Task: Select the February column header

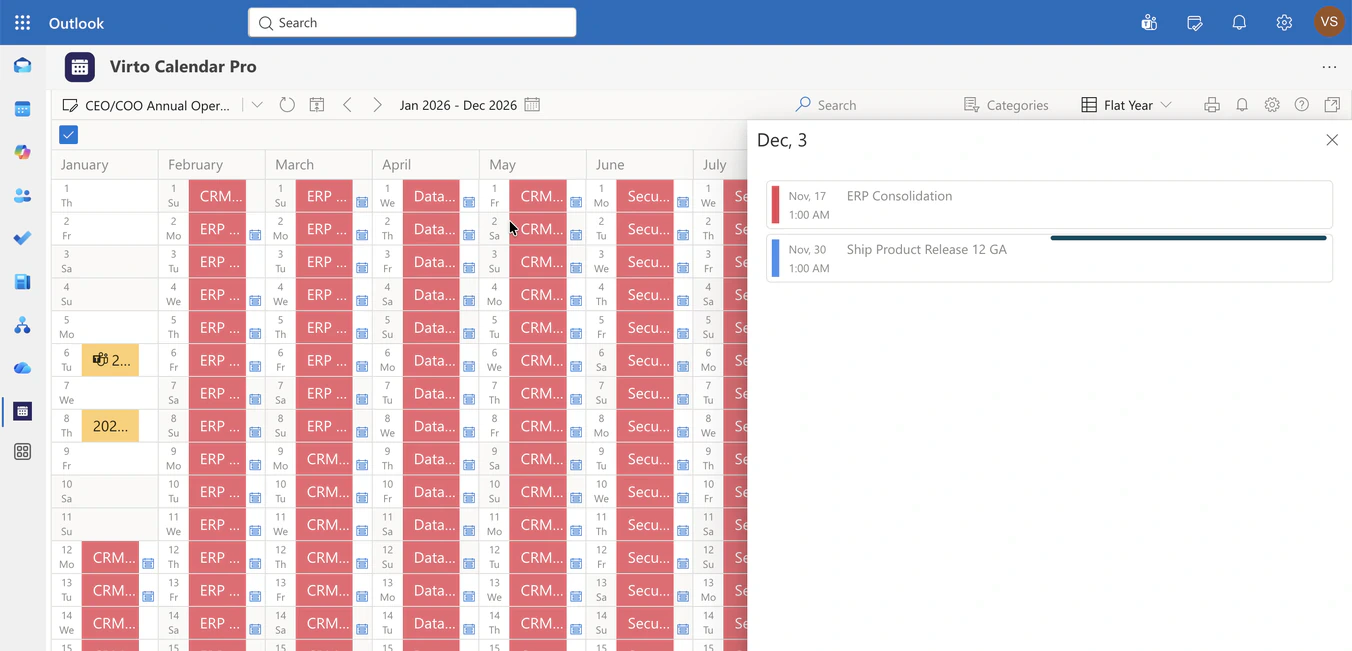Action: (211, 165)
